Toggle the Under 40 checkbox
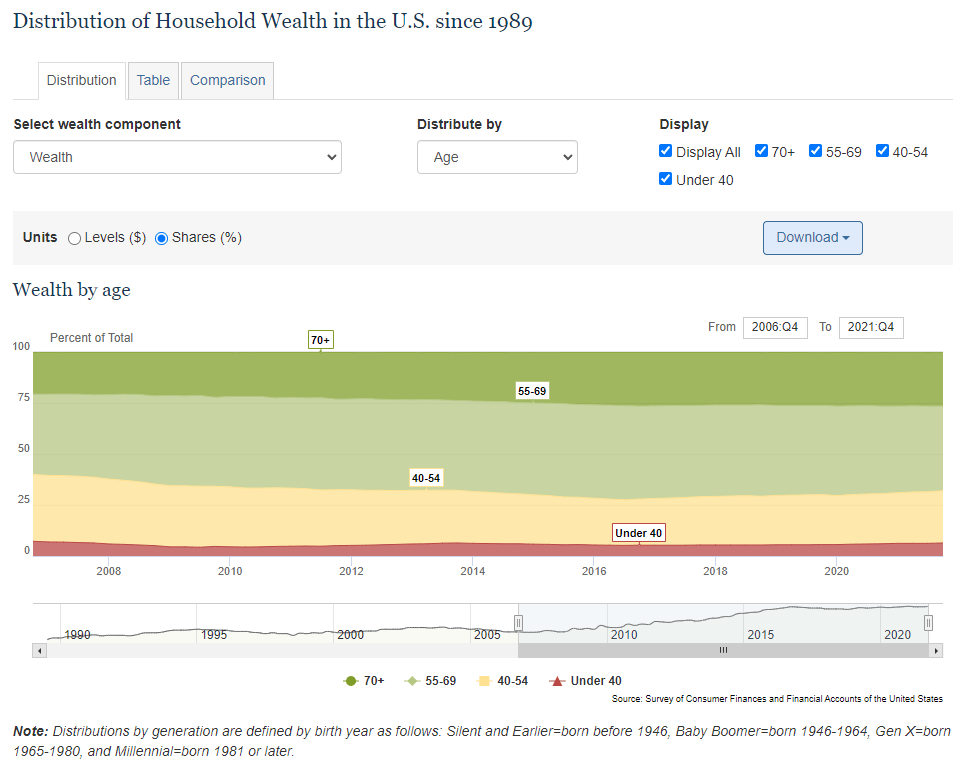 click(x=666, y=179)
